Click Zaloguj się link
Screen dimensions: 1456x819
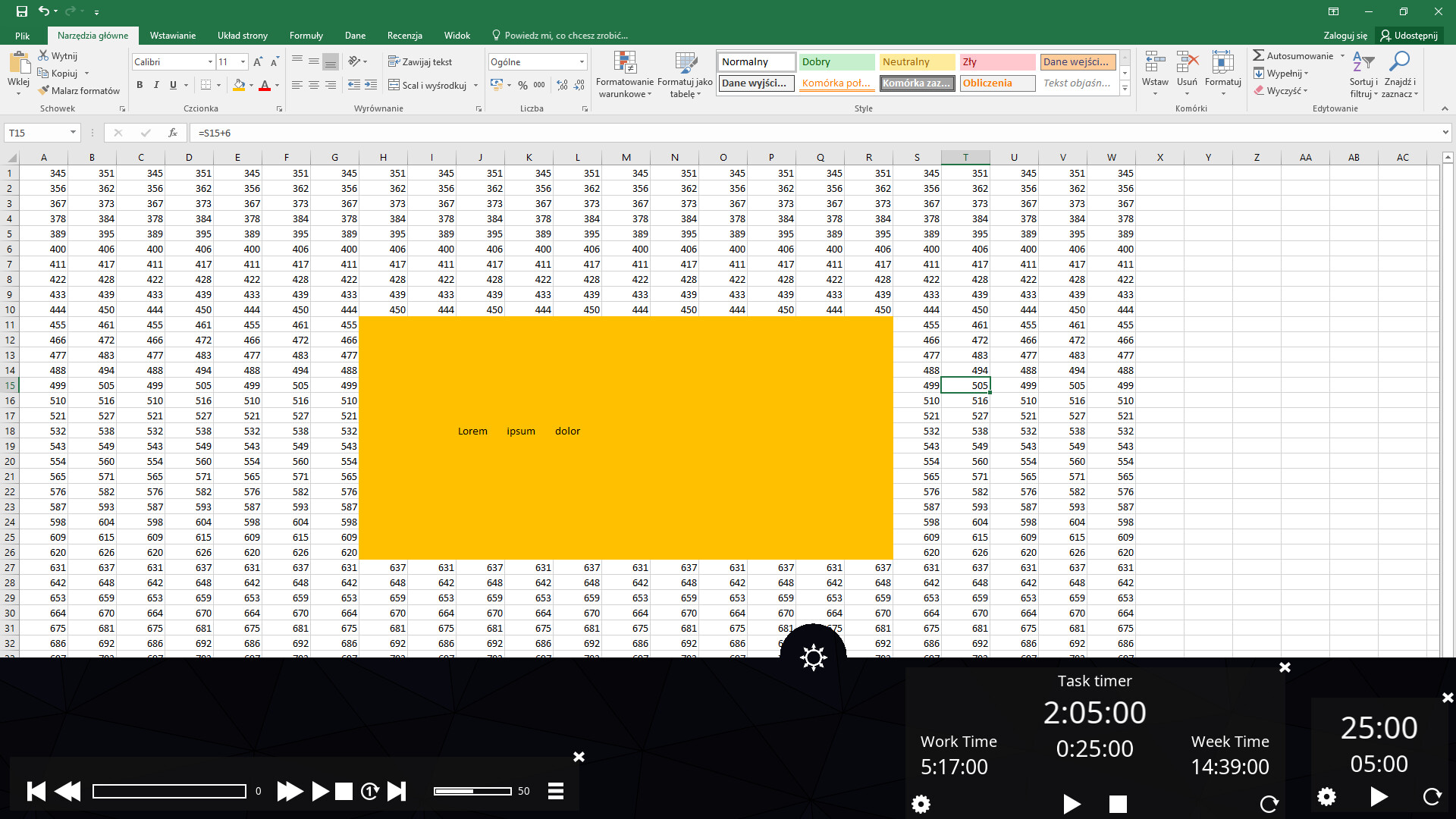click(1344, 35)
